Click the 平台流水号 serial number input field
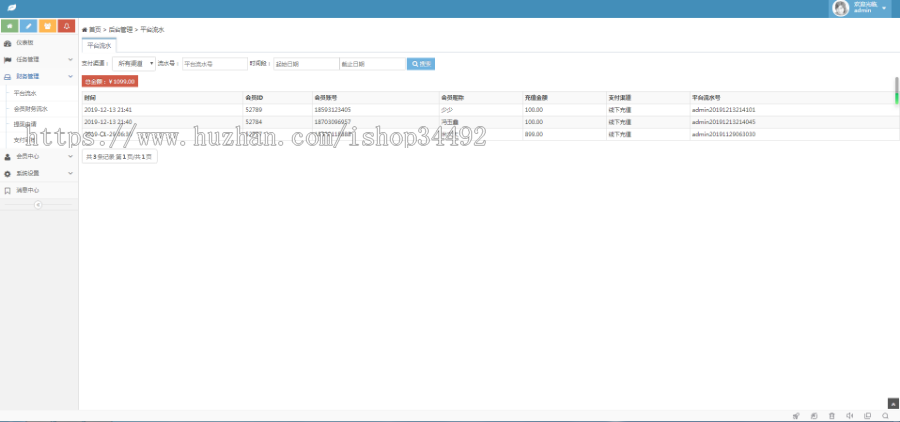This screenshot has width=900, height=422. 214,64
